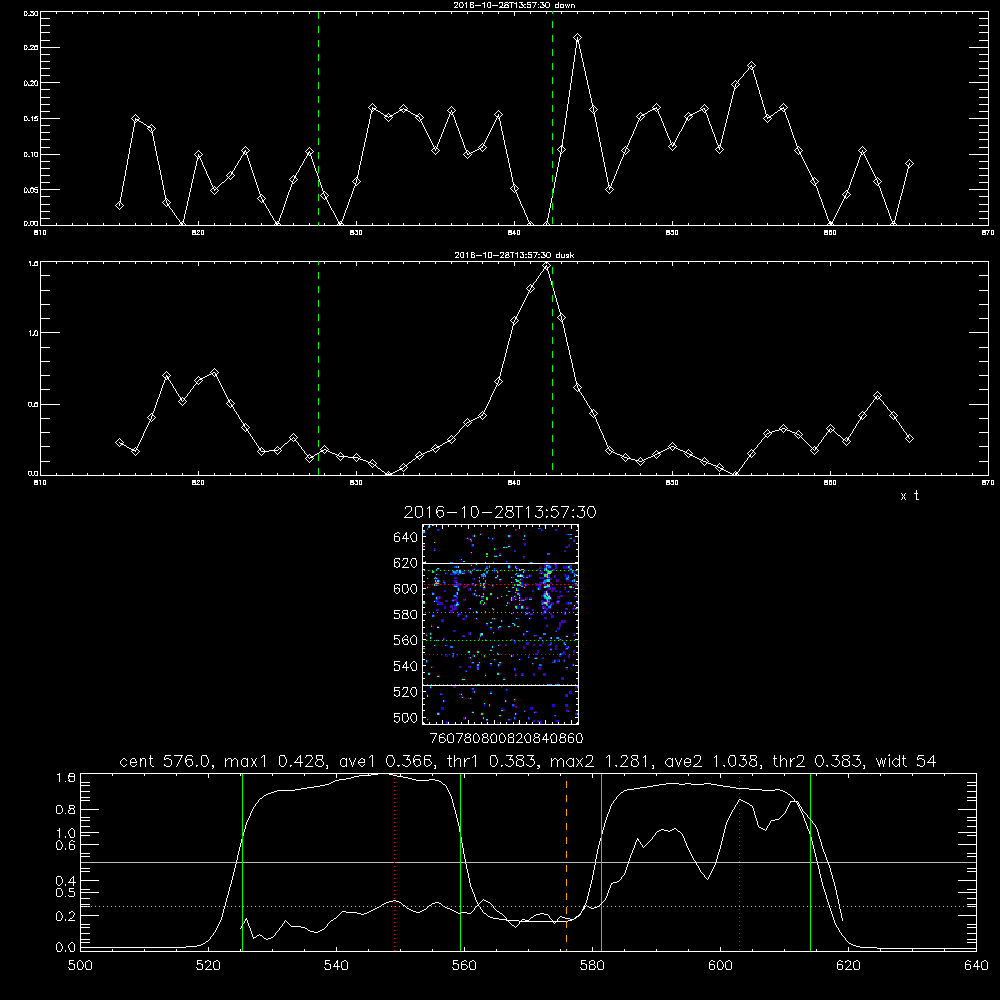This screenshot has height=1000, width=1000.
Task: Click the "580" x-axis label of the bottom plot
Action: 592,966
